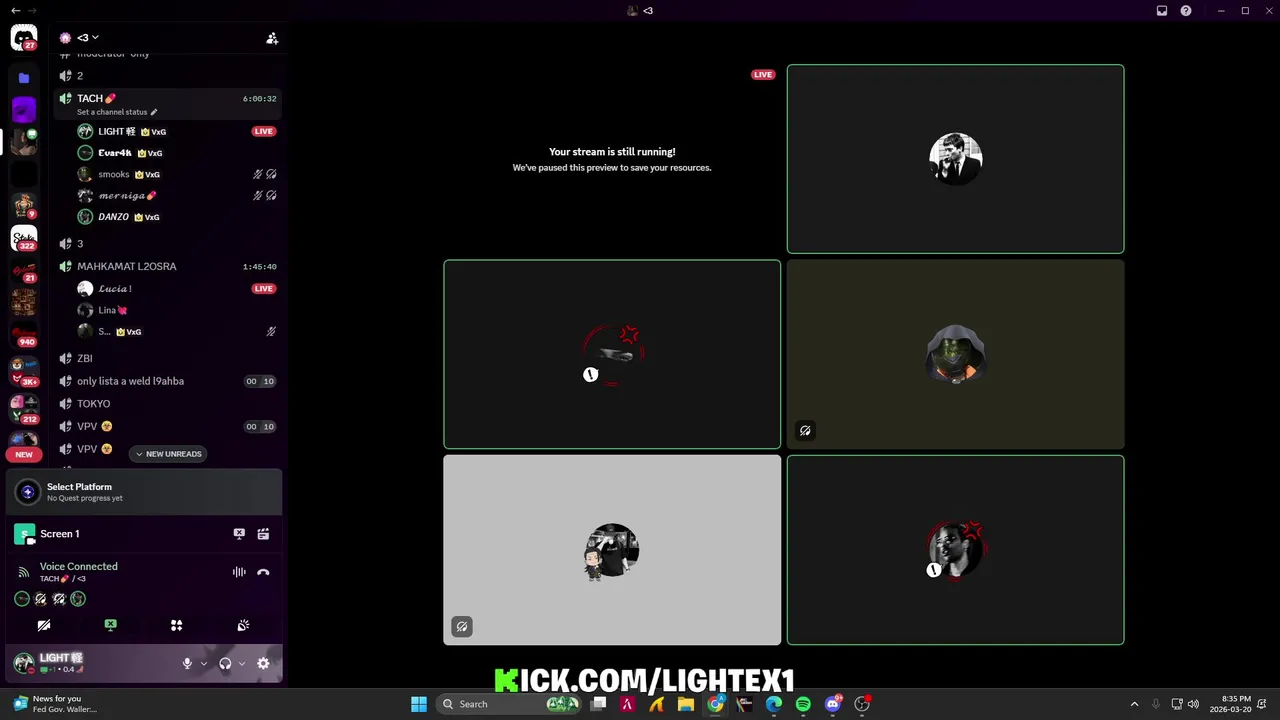Open Discord direct messages home icon
Image resolution: width=1280 pixels, height=720 pixels.
pos(24,38)
